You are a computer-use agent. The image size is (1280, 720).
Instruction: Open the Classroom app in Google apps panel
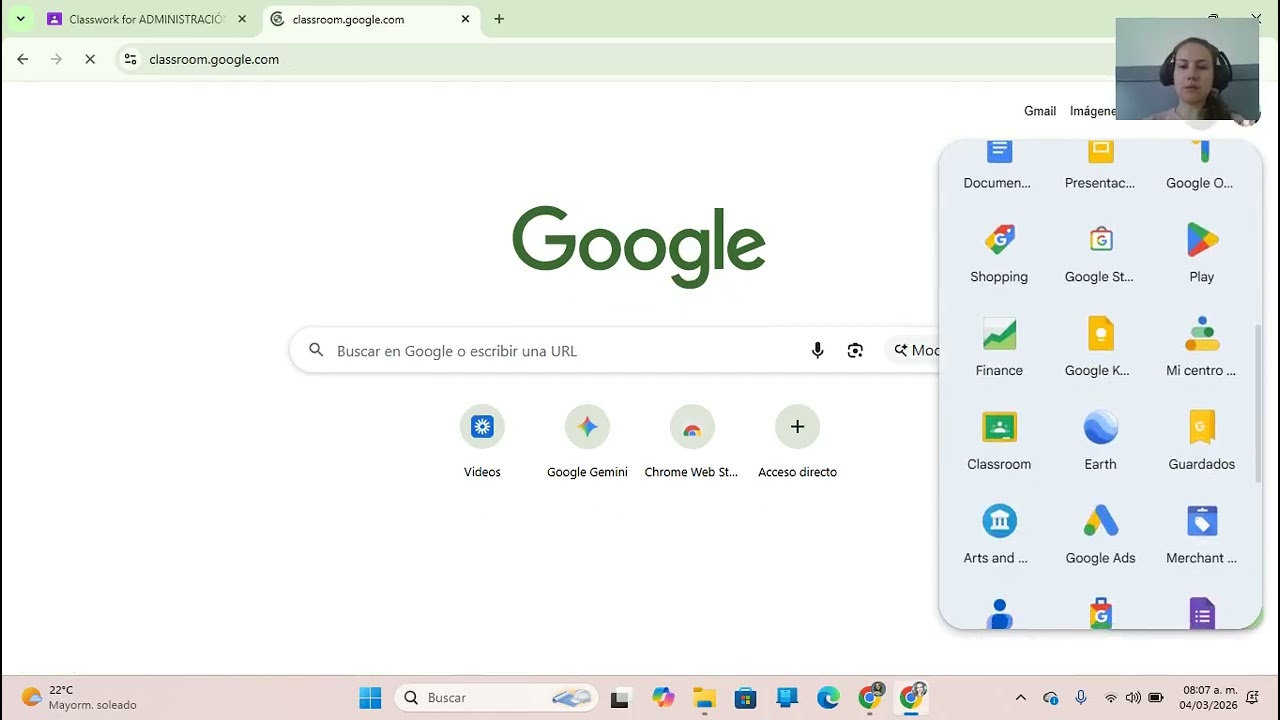click(999, 441)
